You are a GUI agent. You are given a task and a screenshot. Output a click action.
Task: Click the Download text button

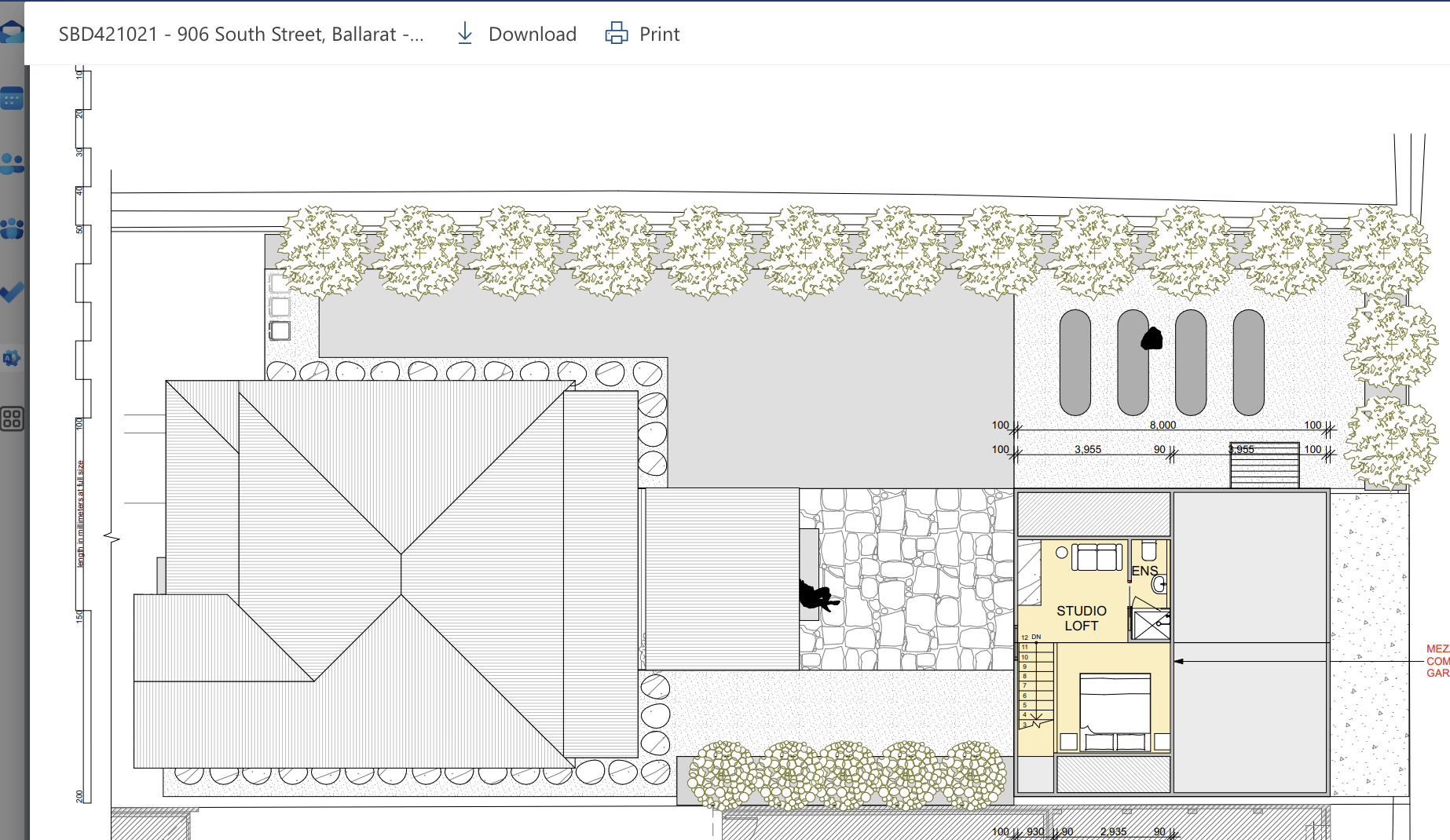533,35
